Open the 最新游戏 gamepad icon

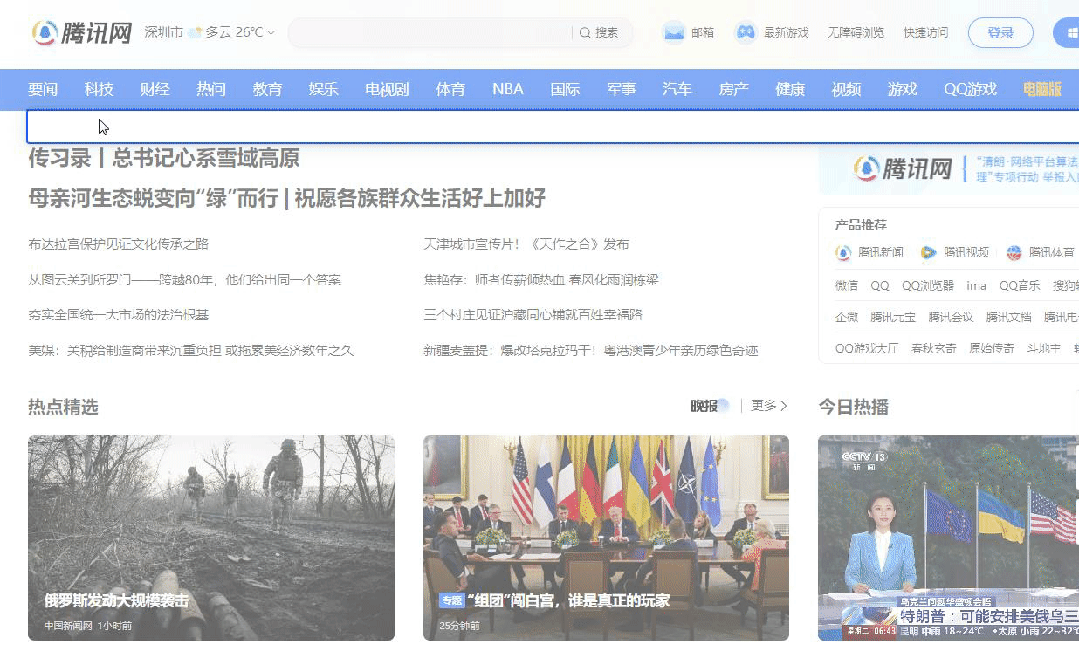point(745,32)
